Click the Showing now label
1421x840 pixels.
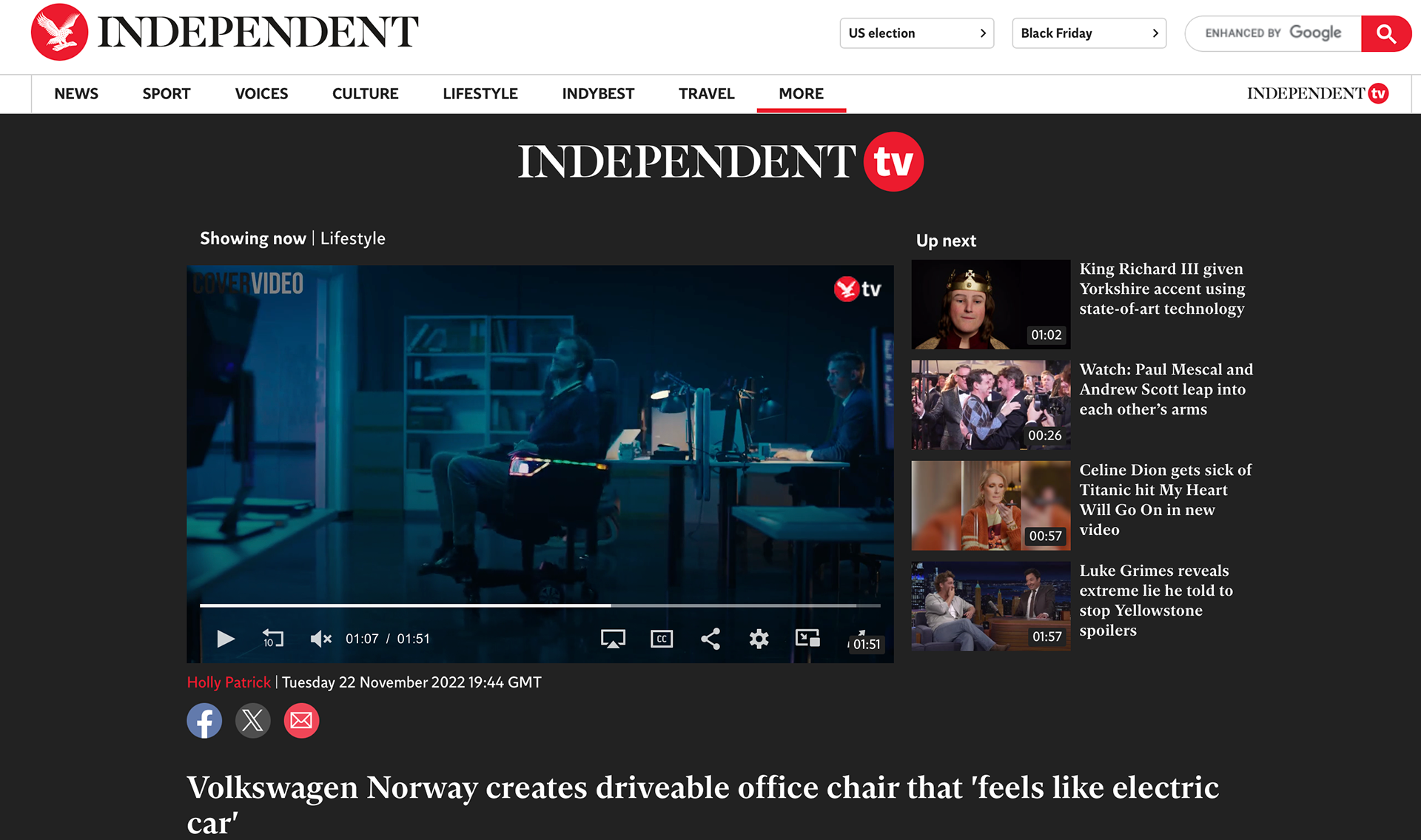coord(252,238)
